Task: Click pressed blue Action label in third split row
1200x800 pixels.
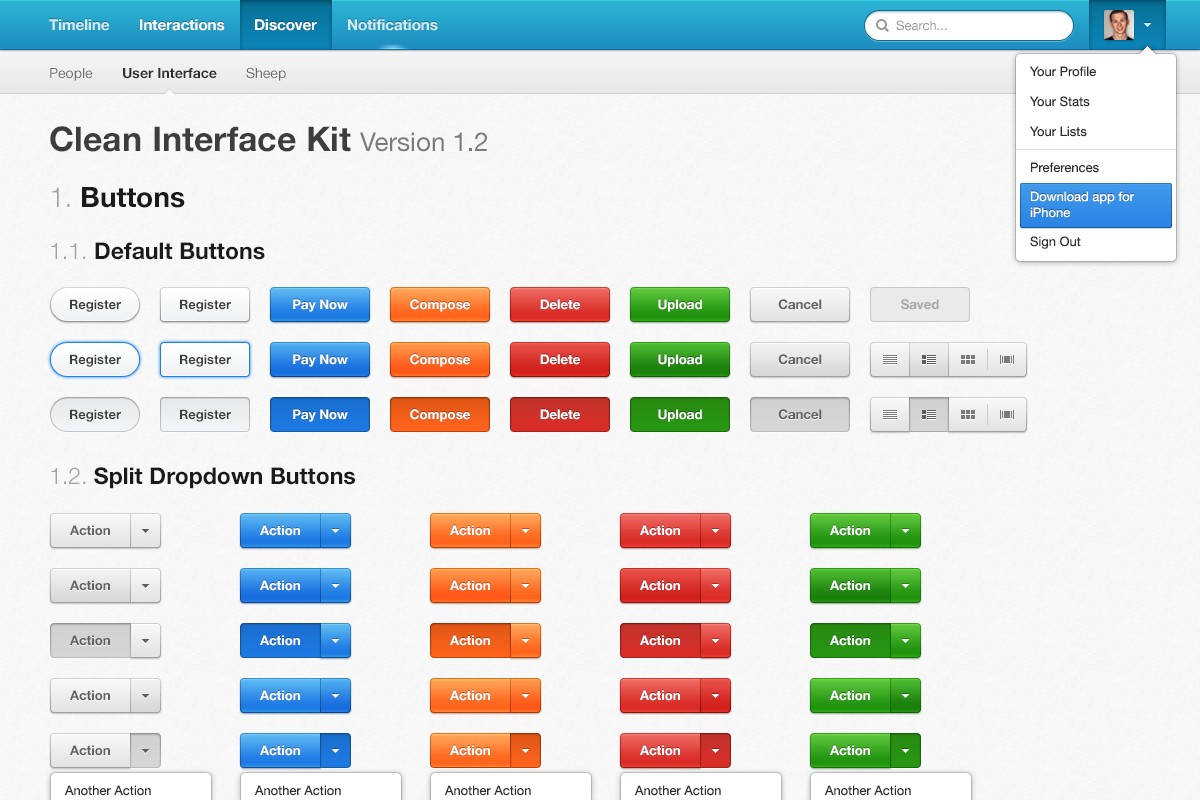Action: click(x=280, y=641)
